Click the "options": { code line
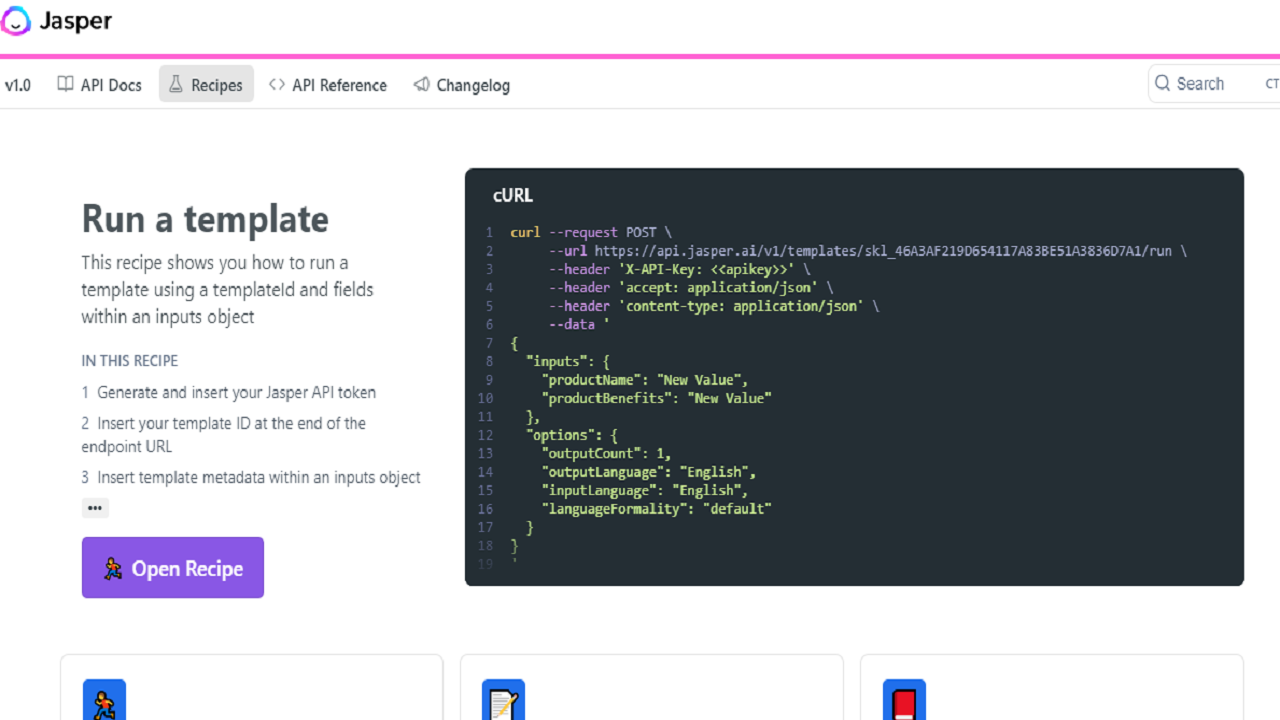The width and height of the screenshot is (1280, 720). [x=572, y=435]
